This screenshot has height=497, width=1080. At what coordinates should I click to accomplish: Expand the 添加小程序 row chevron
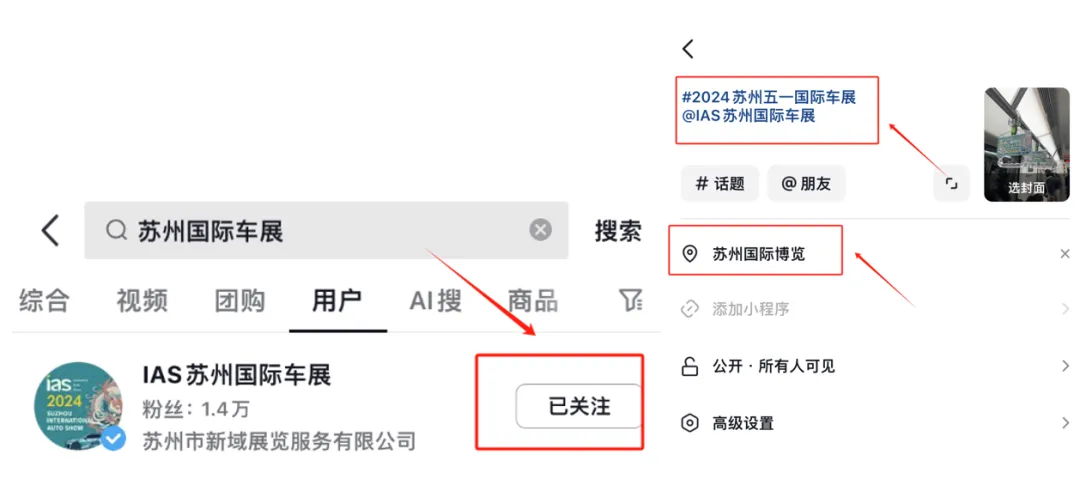pyautogui.click(x=1066, y=309)
